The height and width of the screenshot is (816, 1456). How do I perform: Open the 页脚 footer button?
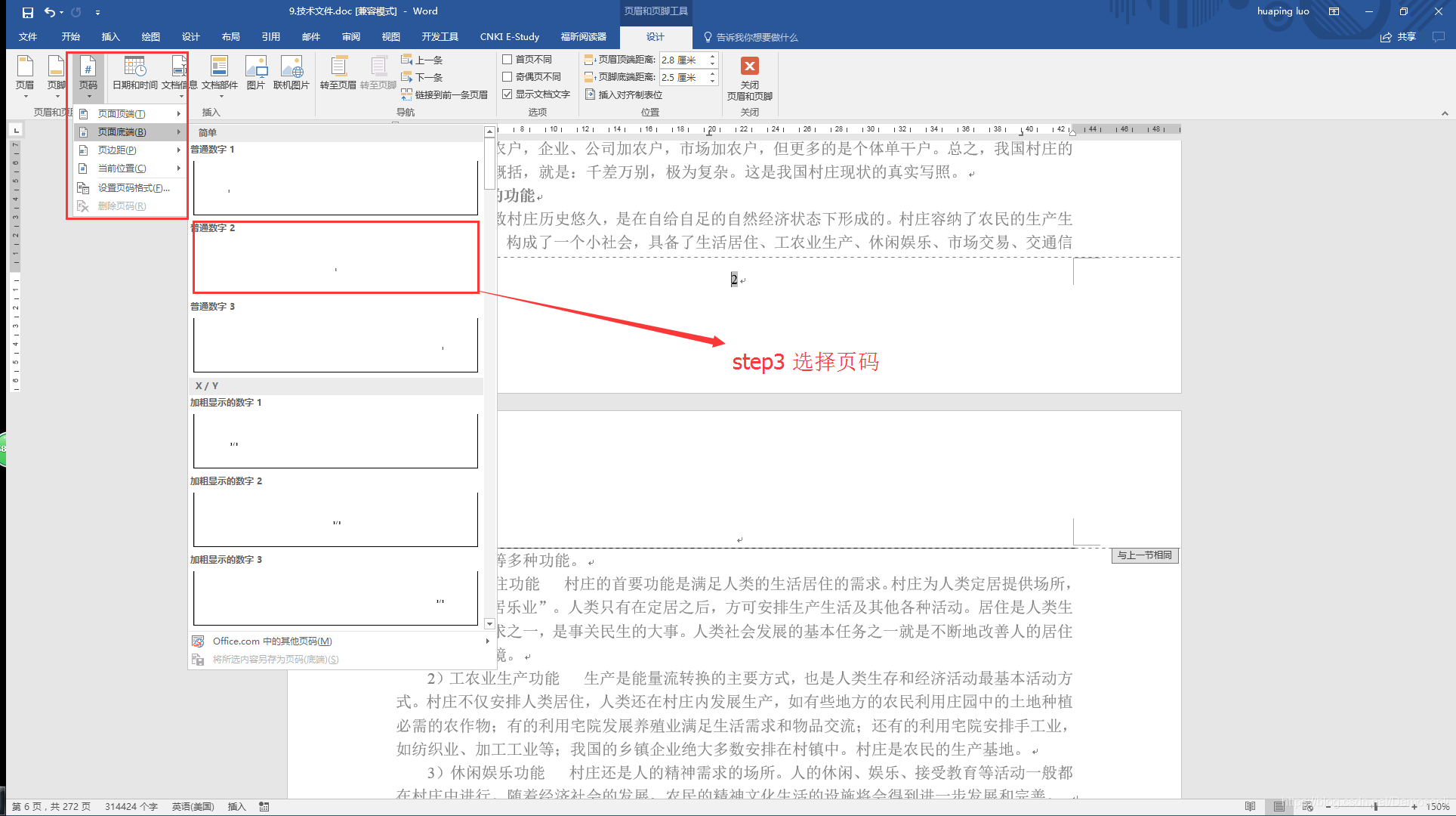click(57, 76)
